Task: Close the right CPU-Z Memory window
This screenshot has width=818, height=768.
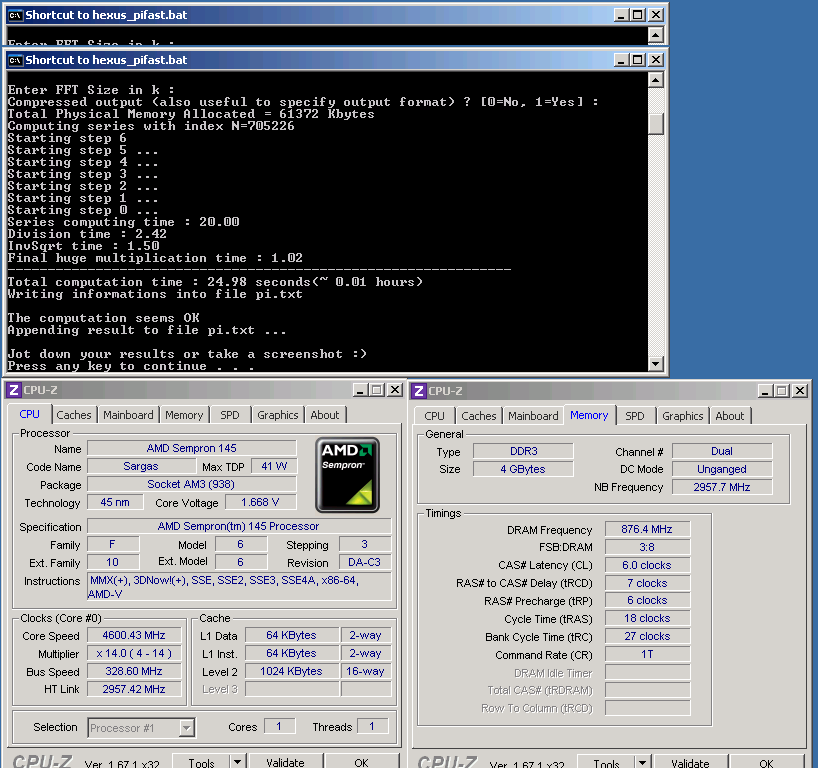Action: [800, 391]
